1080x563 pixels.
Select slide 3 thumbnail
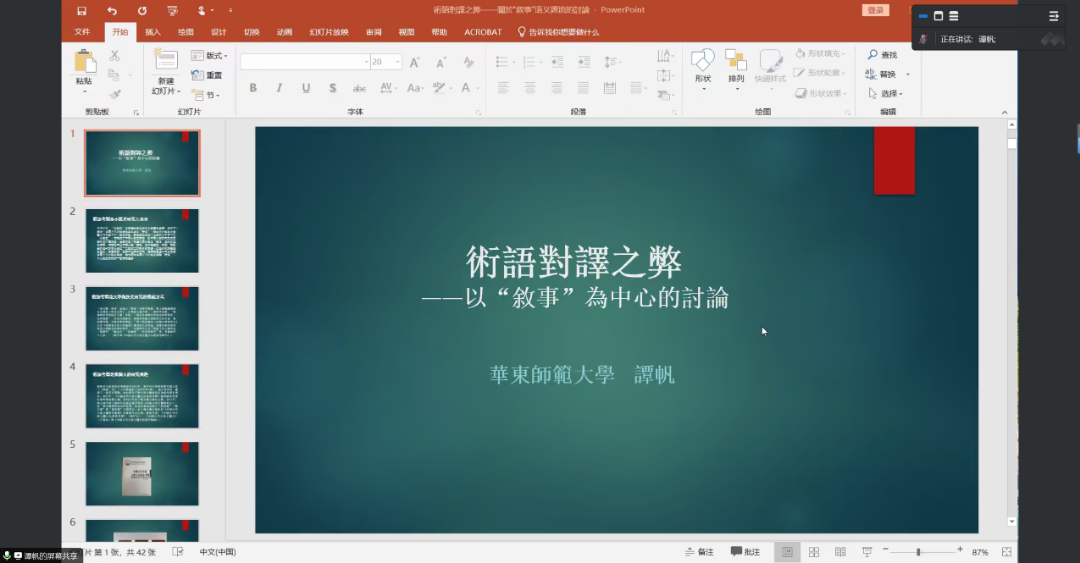tap(141, 318)
